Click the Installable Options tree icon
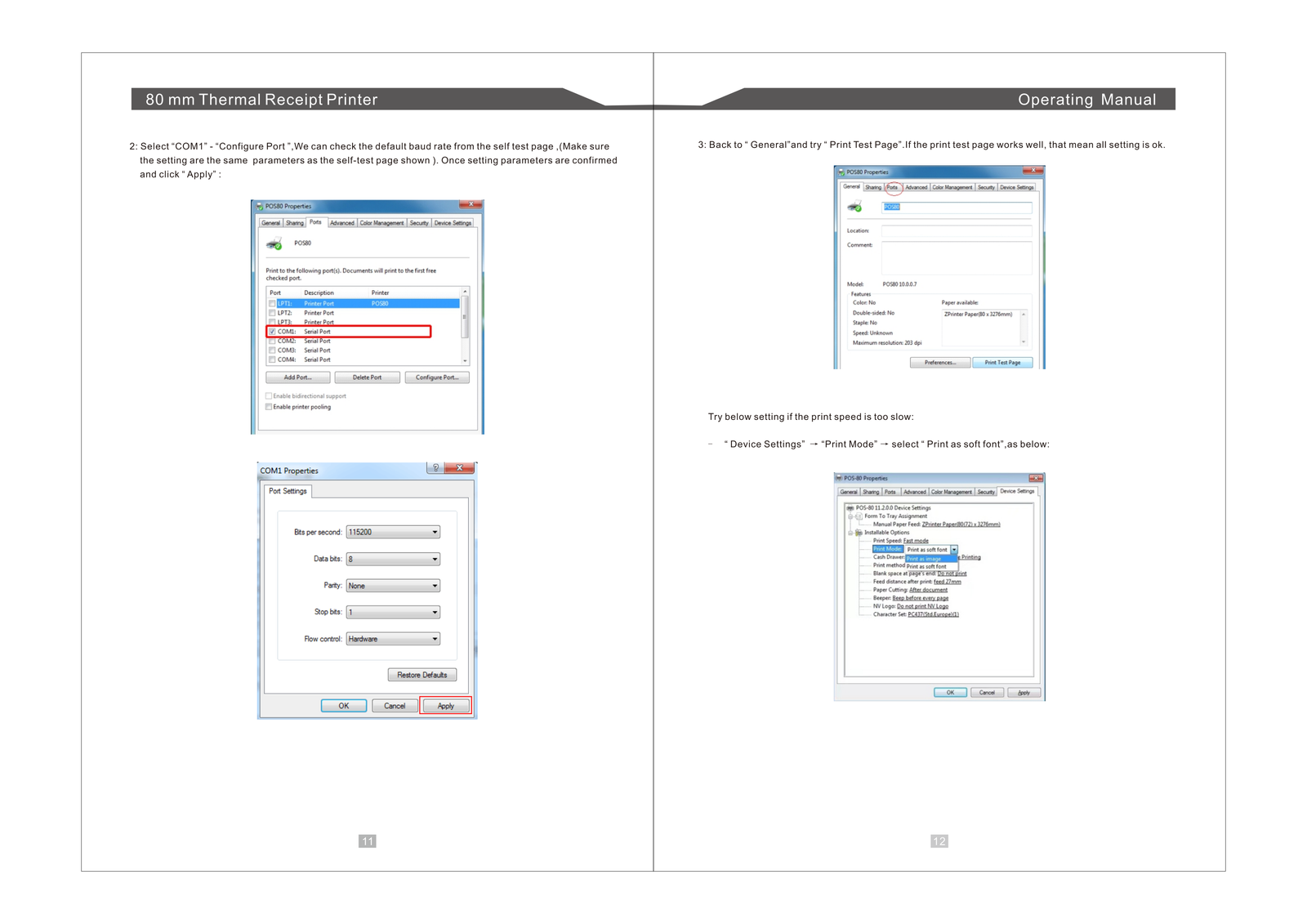The height and width of the screenshot is (924, 1307). coord(859,533)
